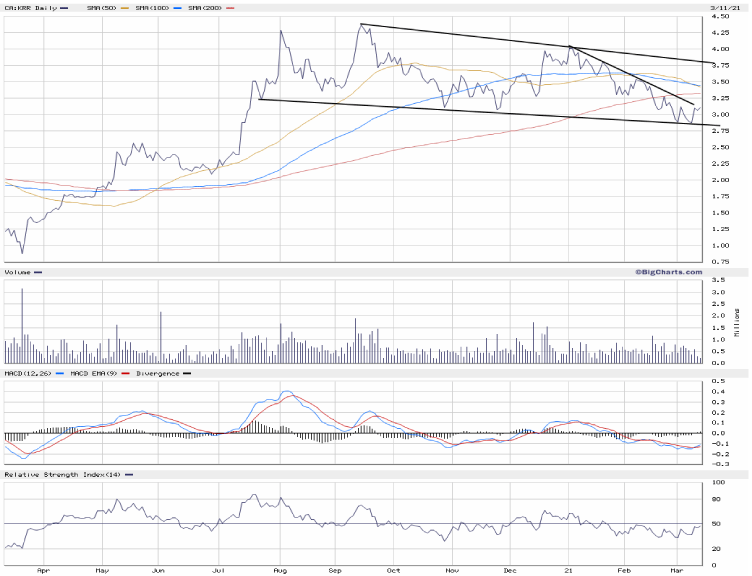Click the September price peak on chart
The width and height of the screenshot is (752, 576).
point(361,24)
